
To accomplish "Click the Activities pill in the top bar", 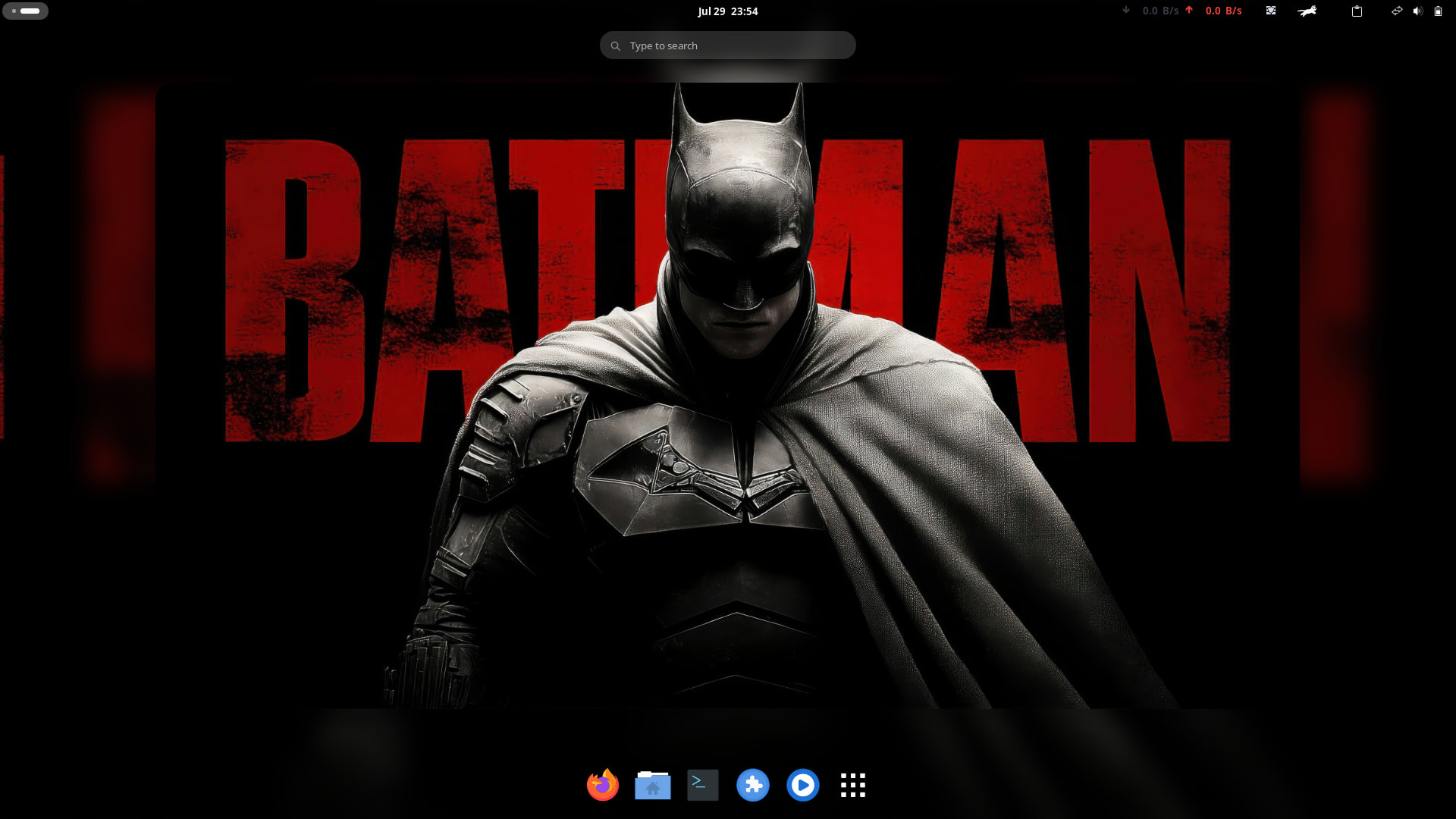I will click(25, 11).
